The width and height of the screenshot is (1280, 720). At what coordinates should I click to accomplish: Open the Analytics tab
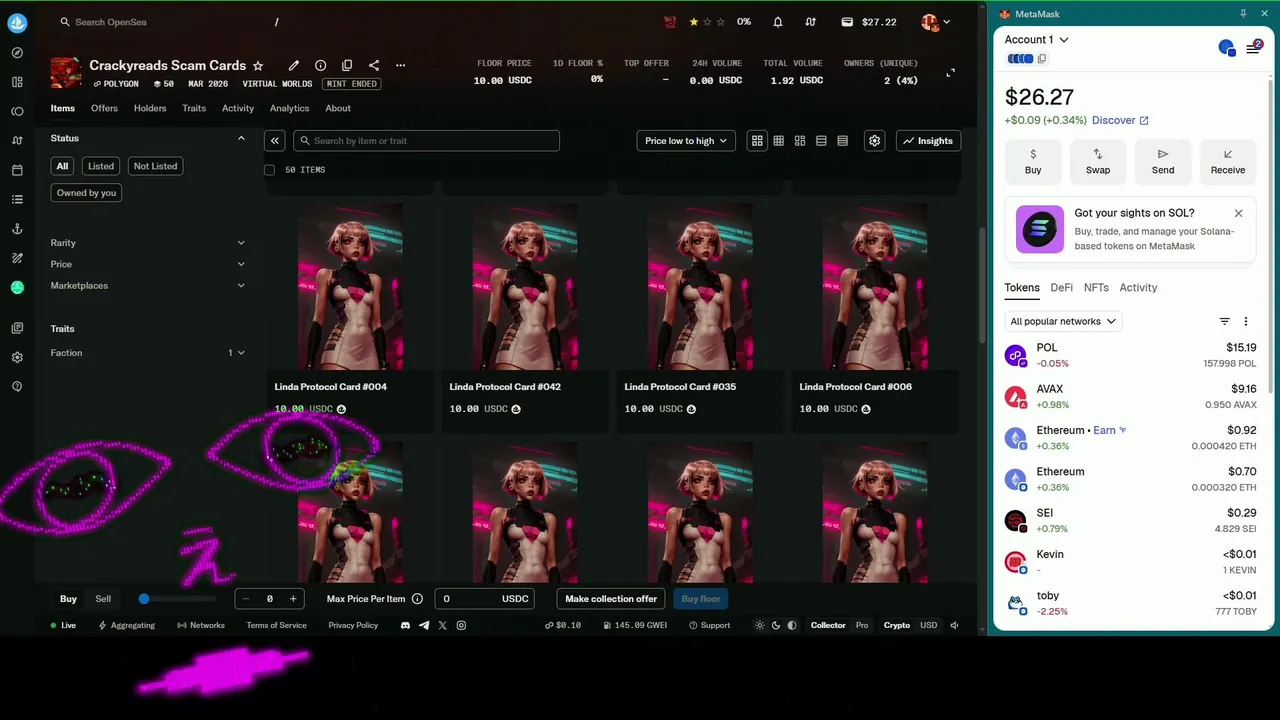point(289,108)
